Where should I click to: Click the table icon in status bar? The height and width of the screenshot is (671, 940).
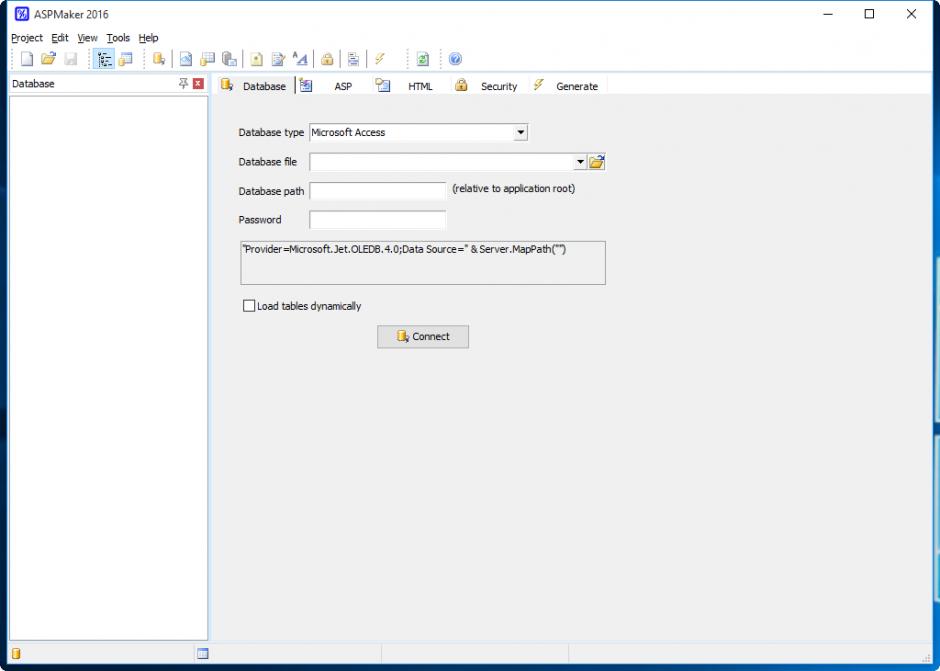[x=203, y=654]
